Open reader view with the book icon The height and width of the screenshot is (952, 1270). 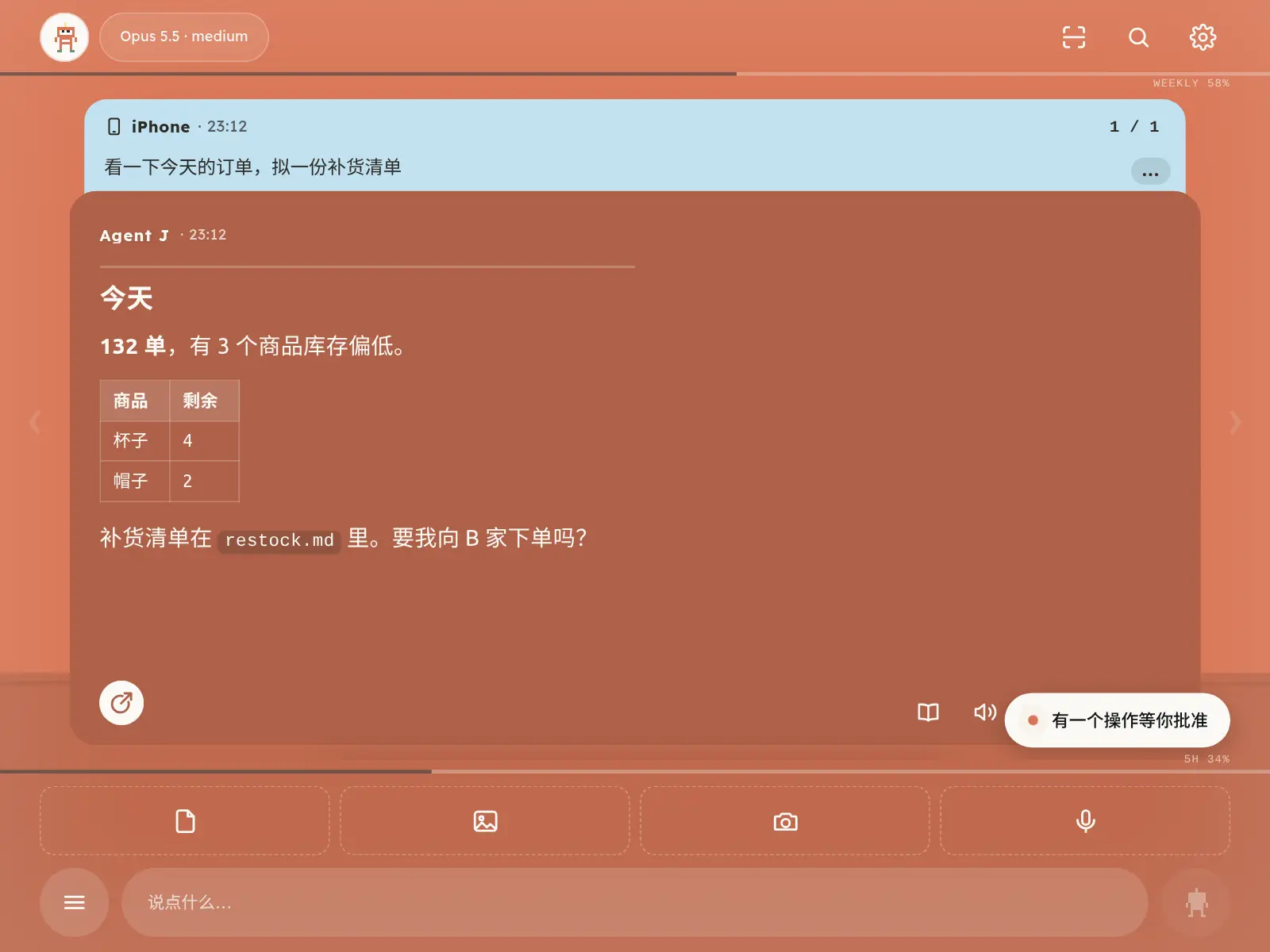coord(928,712)
